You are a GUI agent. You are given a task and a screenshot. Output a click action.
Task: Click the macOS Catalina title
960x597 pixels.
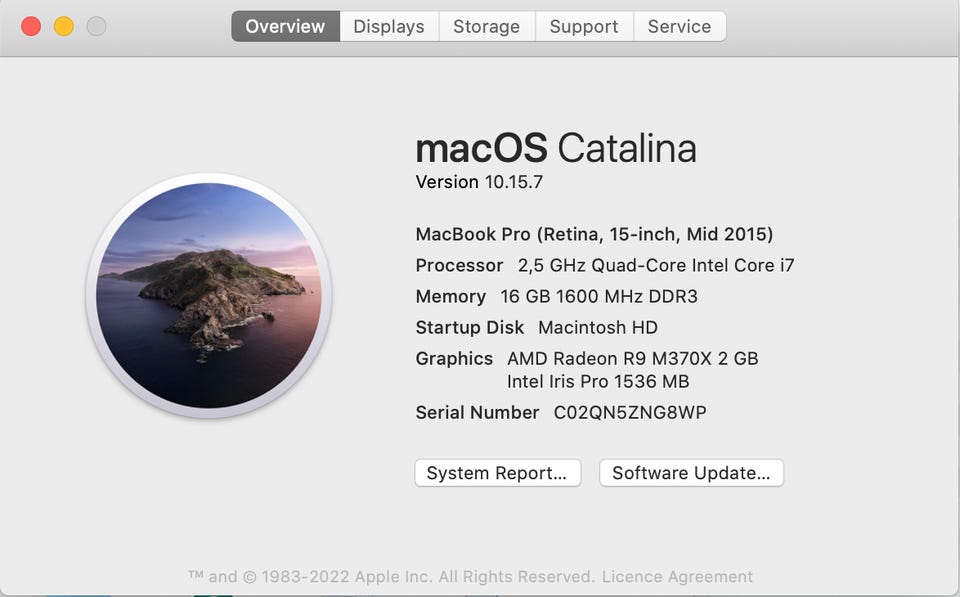pos(555,149)
